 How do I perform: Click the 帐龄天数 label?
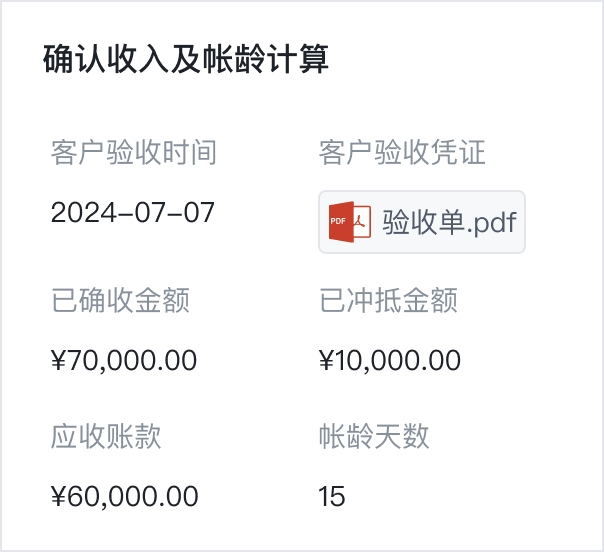[x=374, y=436]
